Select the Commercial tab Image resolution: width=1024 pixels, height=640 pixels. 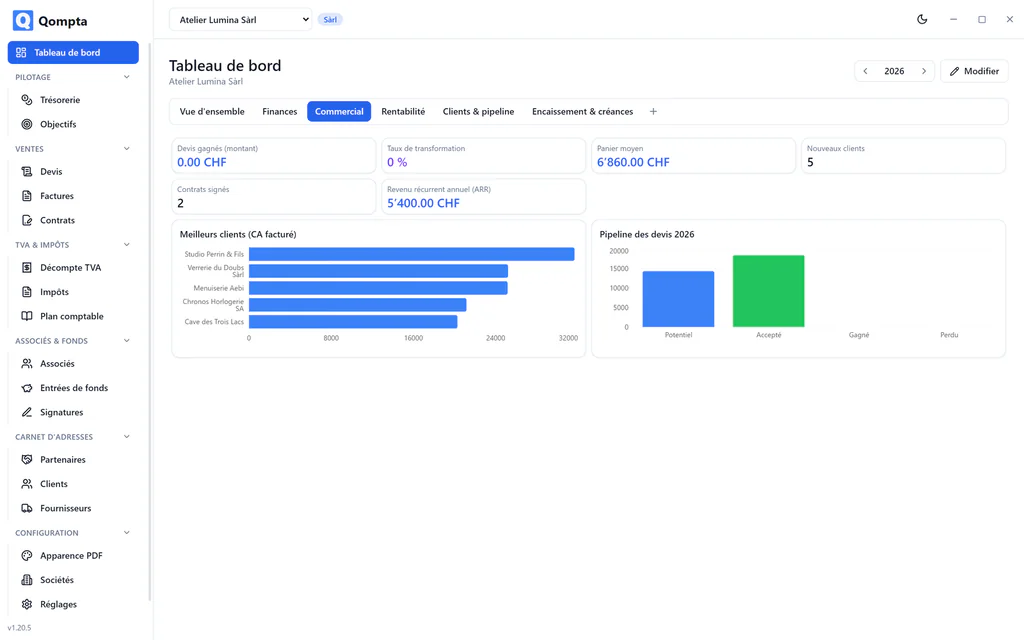[339, 112]
